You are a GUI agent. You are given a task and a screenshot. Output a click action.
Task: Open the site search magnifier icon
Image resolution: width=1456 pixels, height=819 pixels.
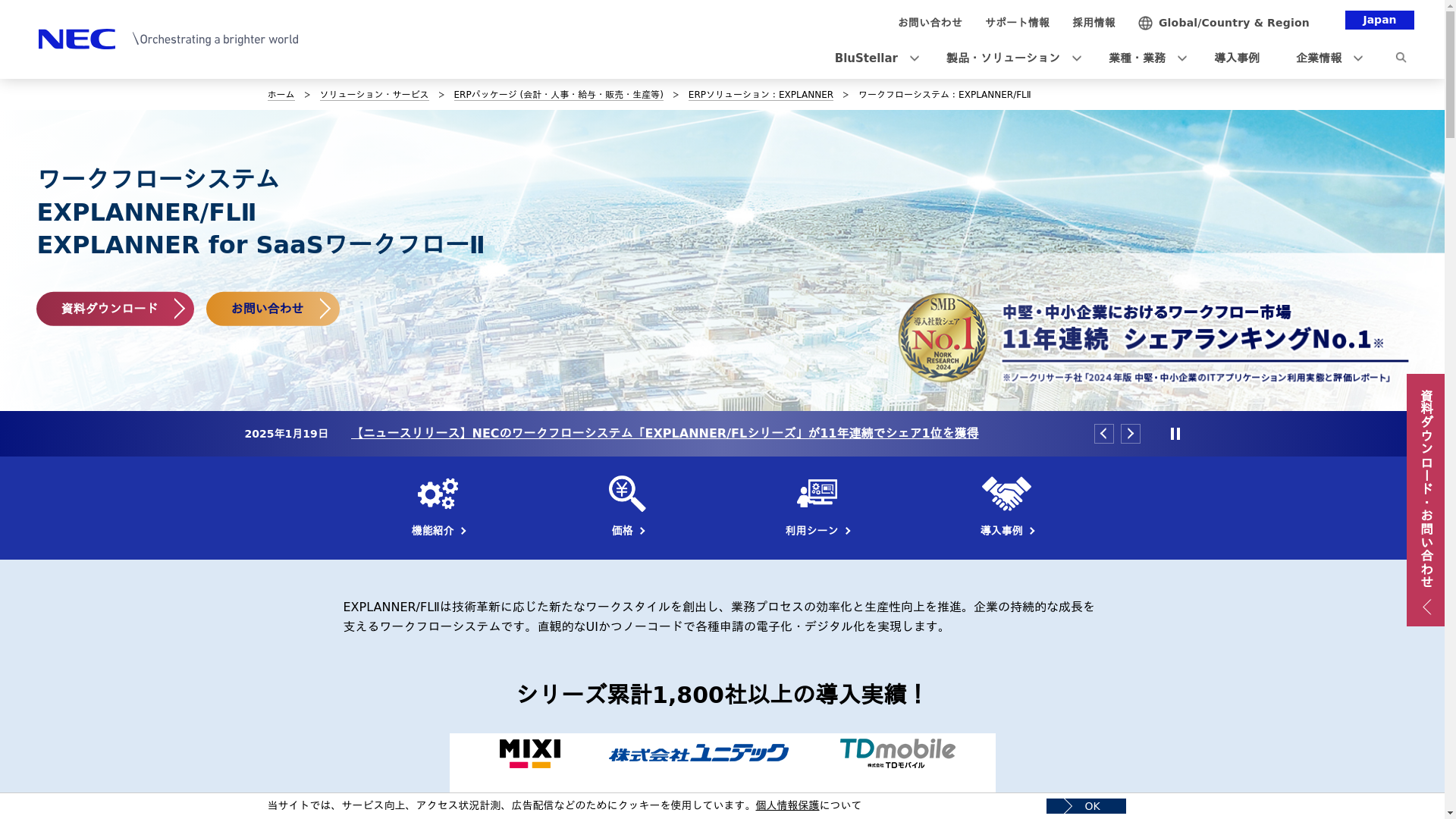tap(1401, 58)
